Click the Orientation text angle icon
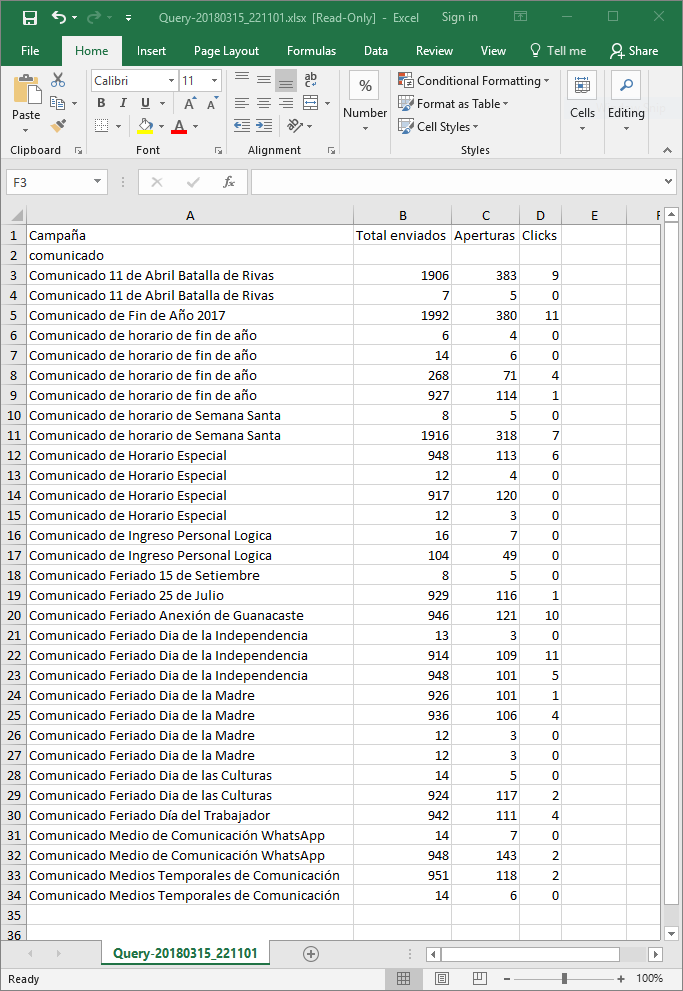Screen dimensions: 683x991 [294, 125]
